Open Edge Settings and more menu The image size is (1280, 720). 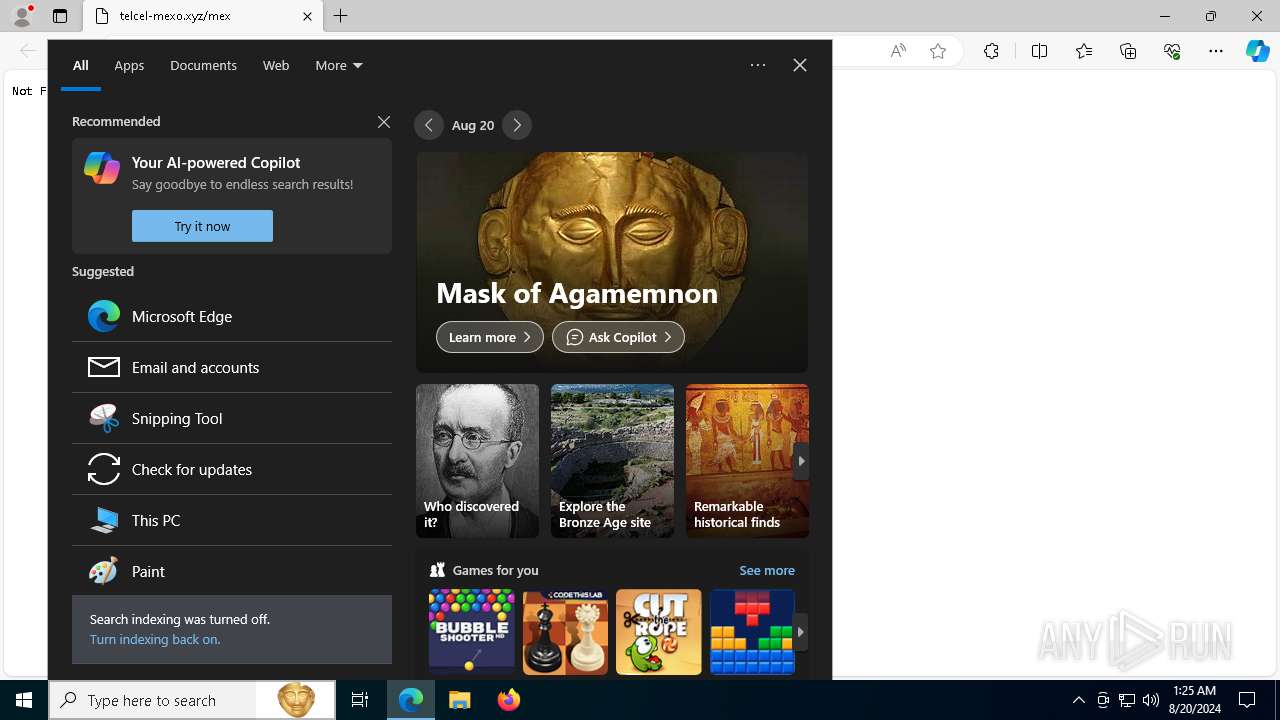pyautogui.click(x=1216, y=51)
